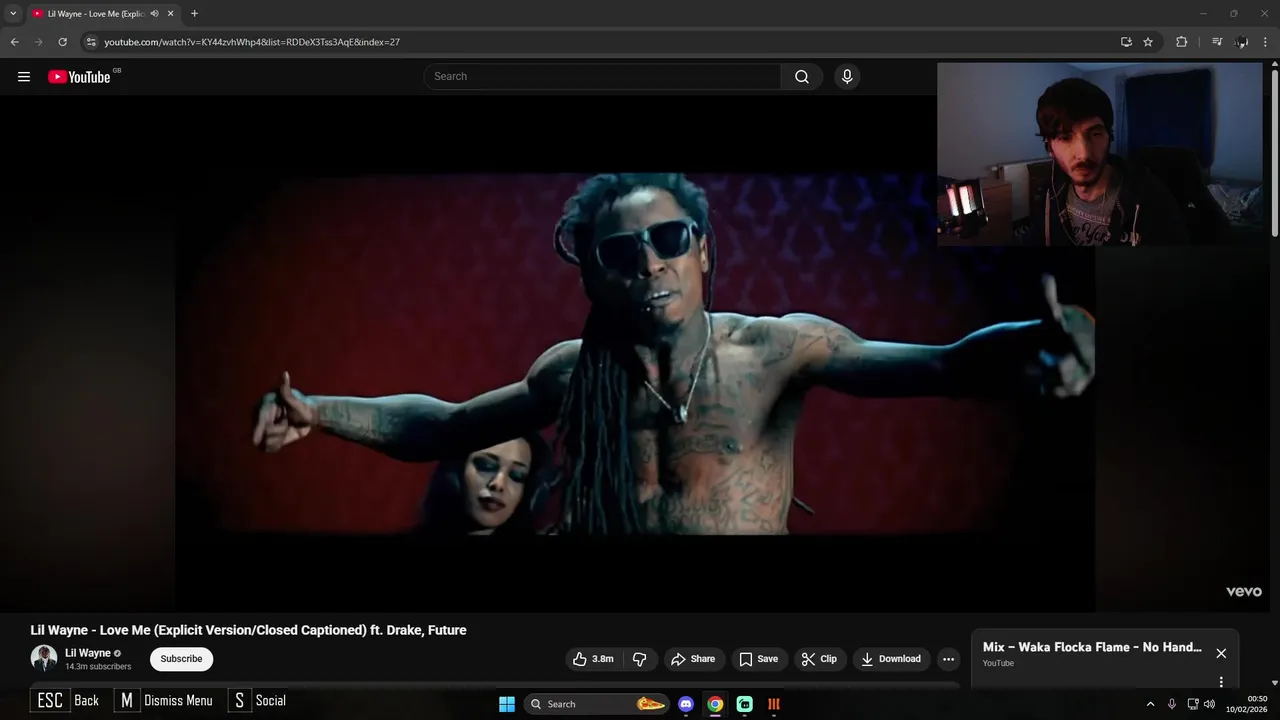Open the tray network display icon
Image resolution: width=1280 pixels, height=720 pixels.
click(x=1193, y=704)
